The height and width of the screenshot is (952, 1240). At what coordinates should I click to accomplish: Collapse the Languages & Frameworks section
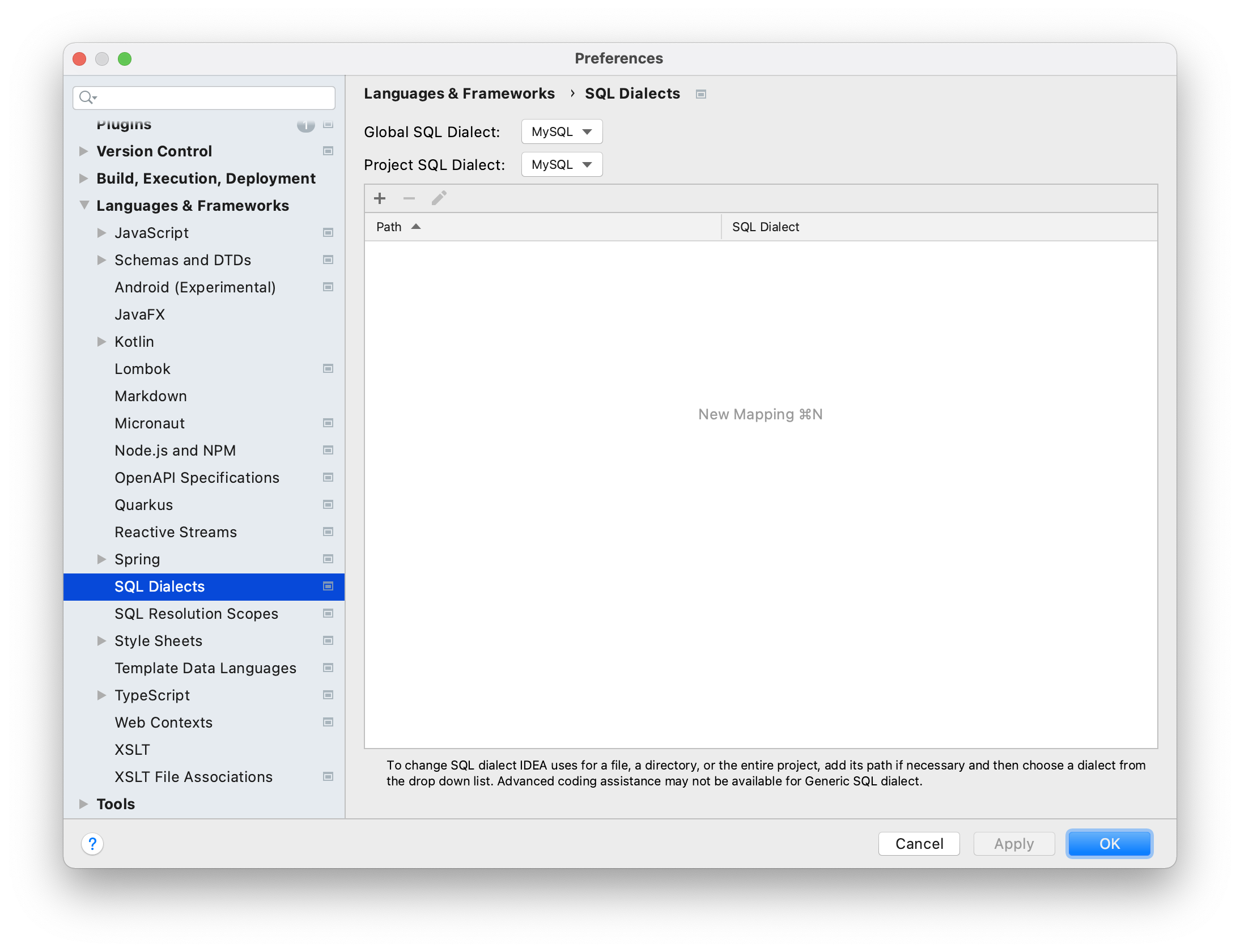tap(84, 205)
